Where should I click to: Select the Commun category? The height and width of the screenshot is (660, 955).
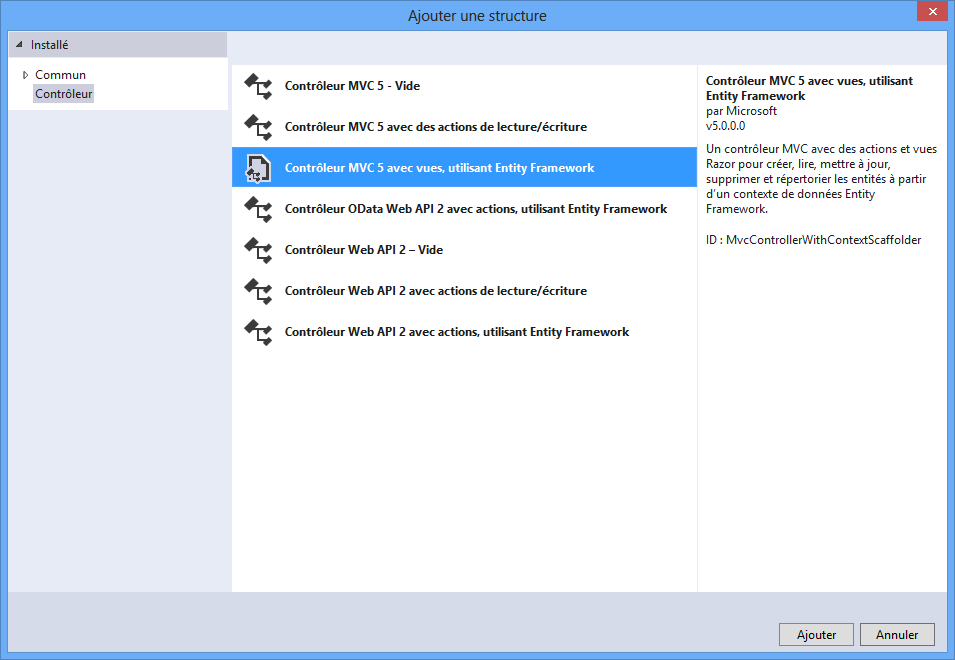tap(60, 75)
